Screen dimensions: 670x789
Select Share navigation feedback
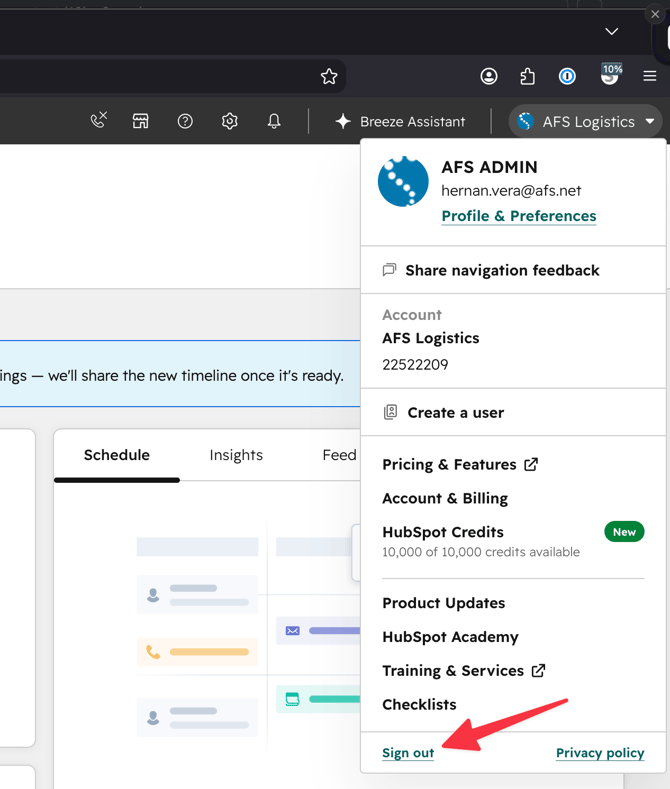tap(513, 270)
